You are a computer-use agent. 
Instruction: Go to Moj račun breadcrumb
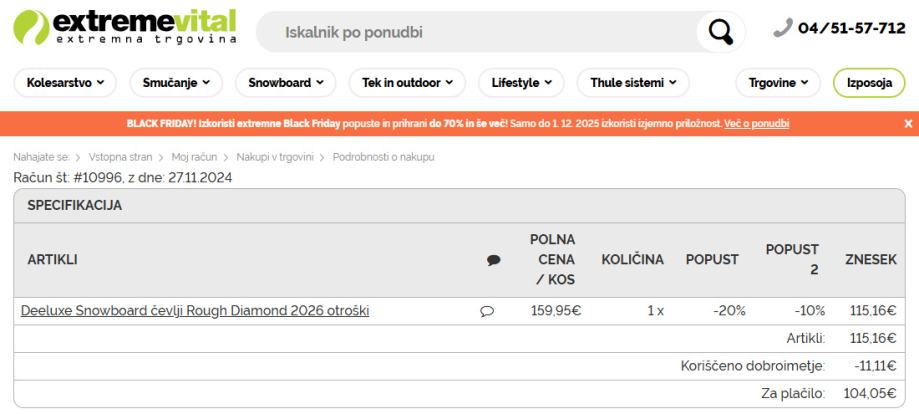pyautogui.click(x=194, y=157)
